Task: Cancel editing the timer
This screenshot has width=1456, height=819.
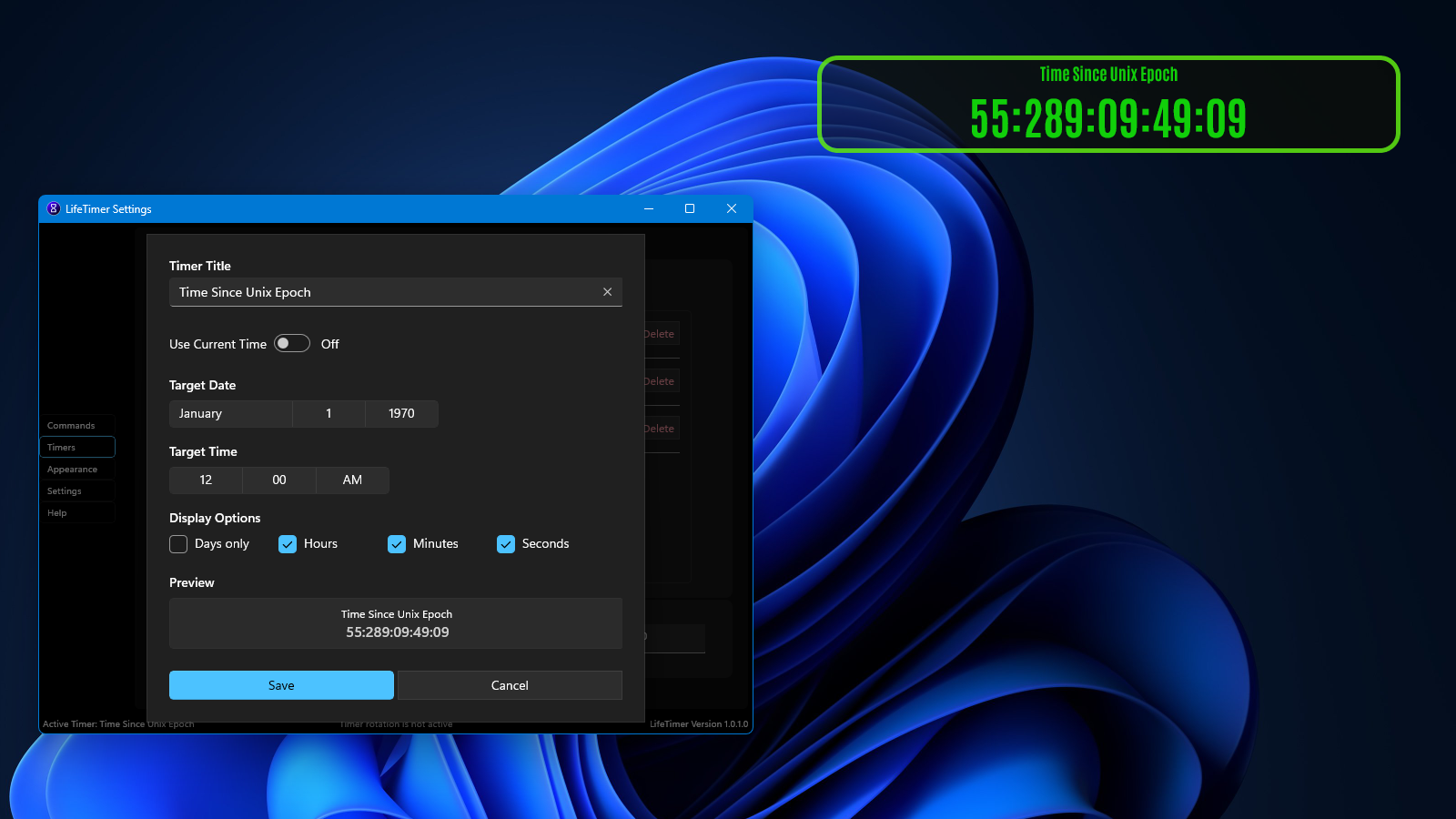Action: point(510,684)
